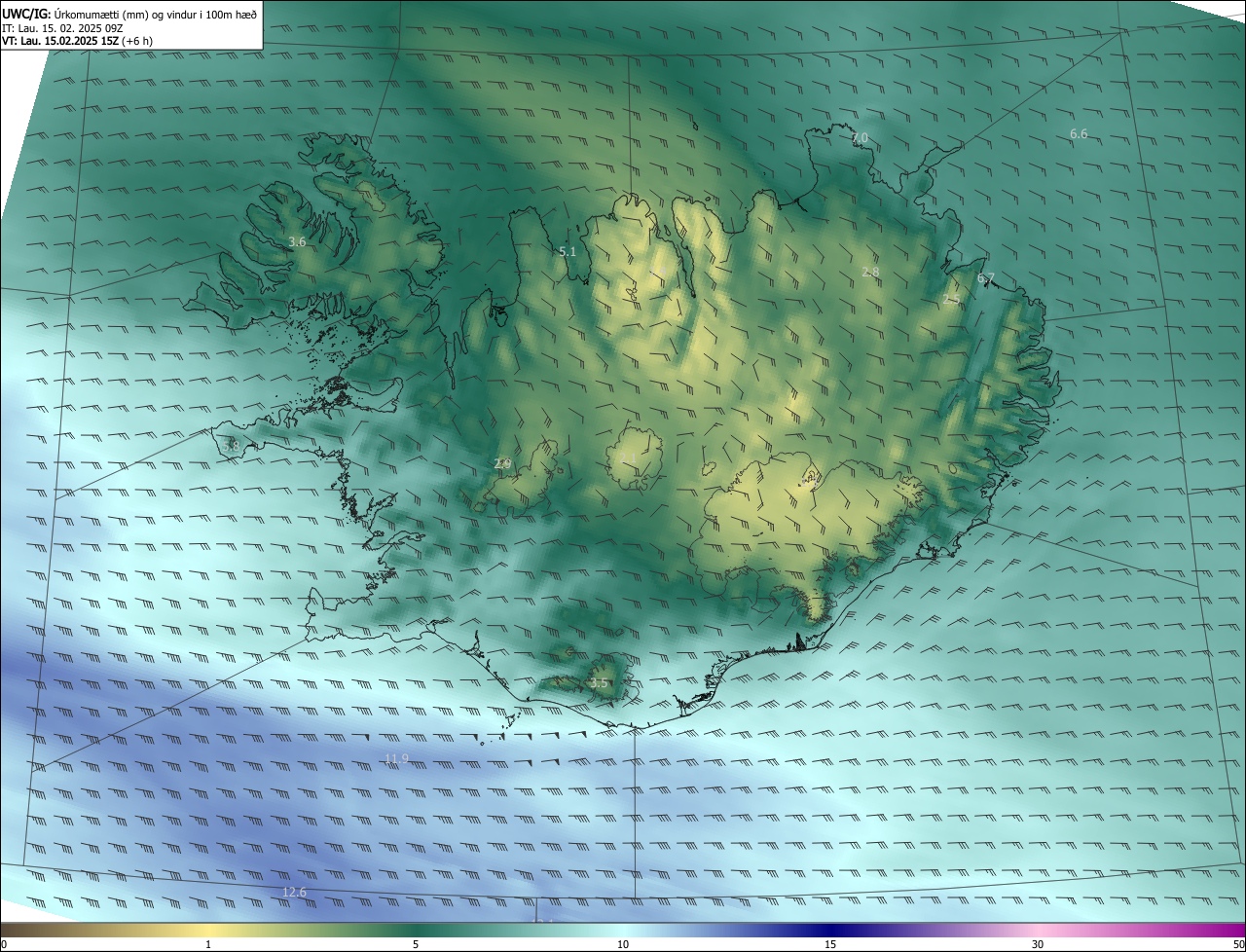Click the 7.0 value on the northeast coast
This screenshot has height=952, width=1246.
[860, 139]
